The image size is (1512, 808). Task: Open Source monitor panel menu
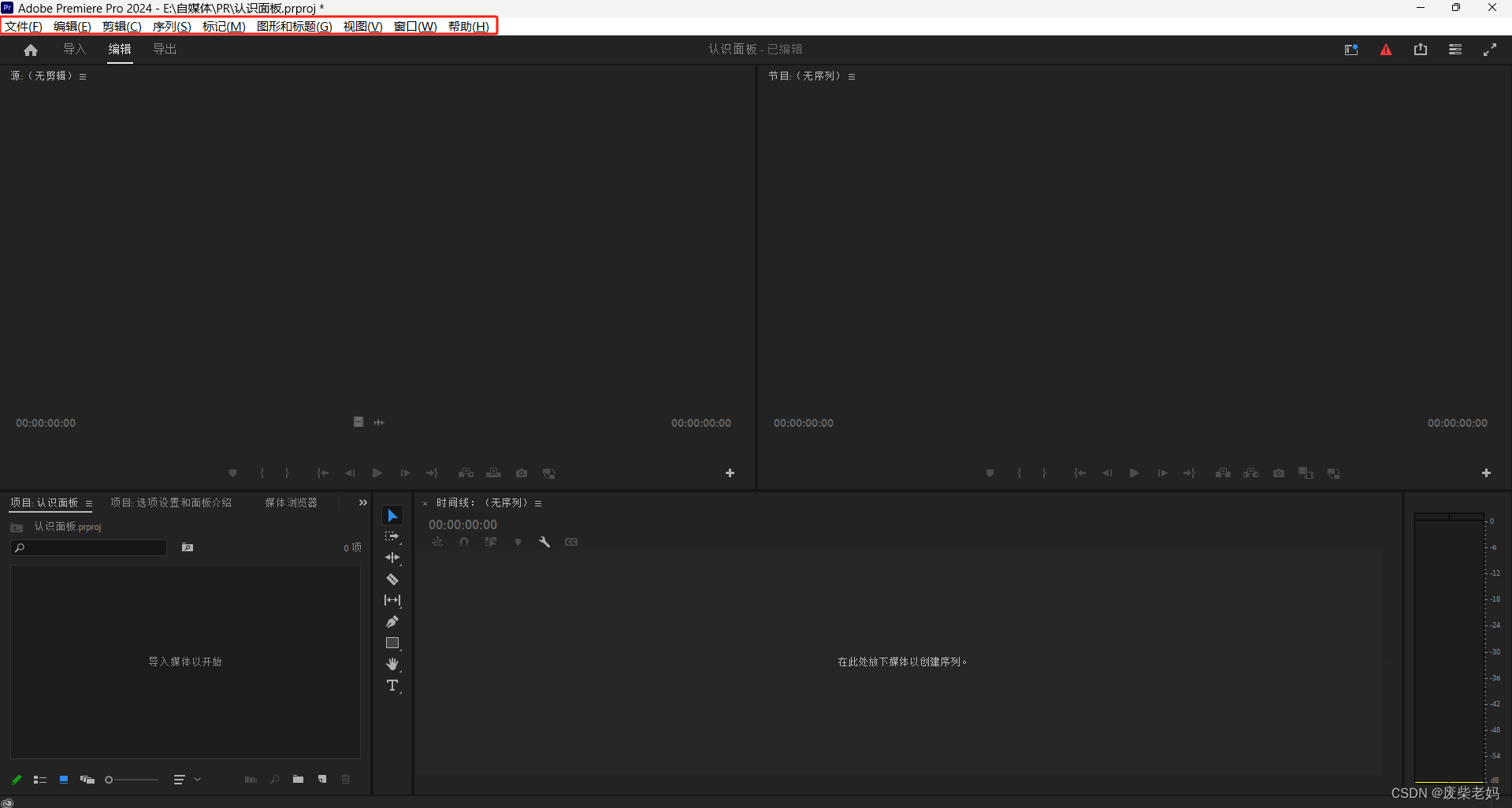coord(83,76)
